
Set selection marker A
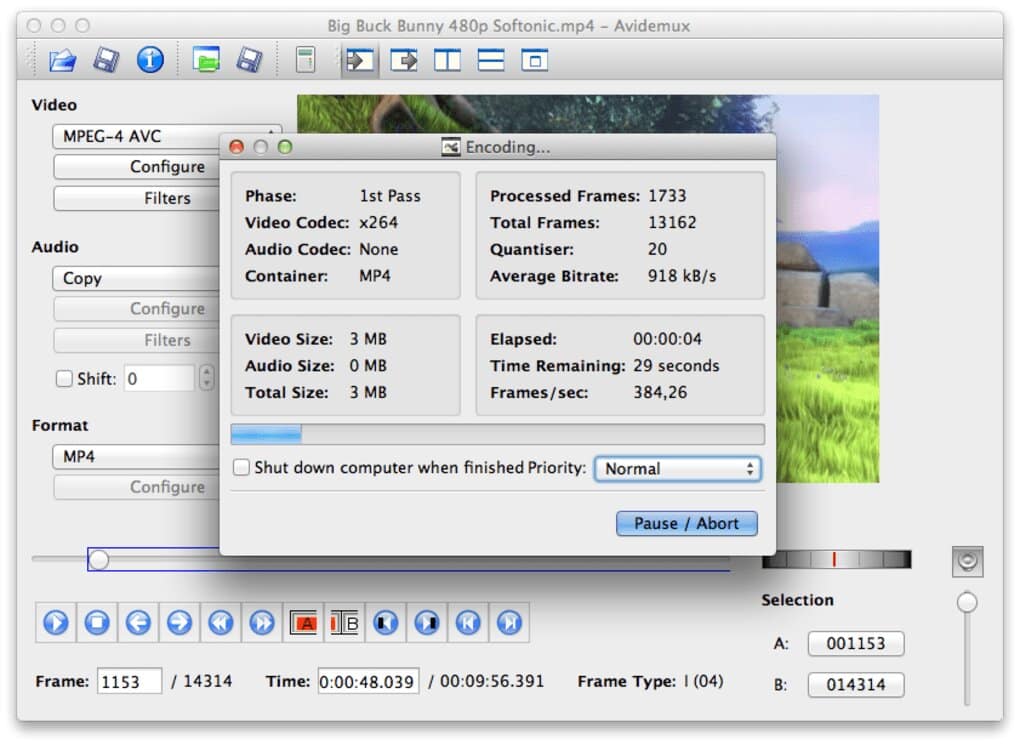pos(304,623)
